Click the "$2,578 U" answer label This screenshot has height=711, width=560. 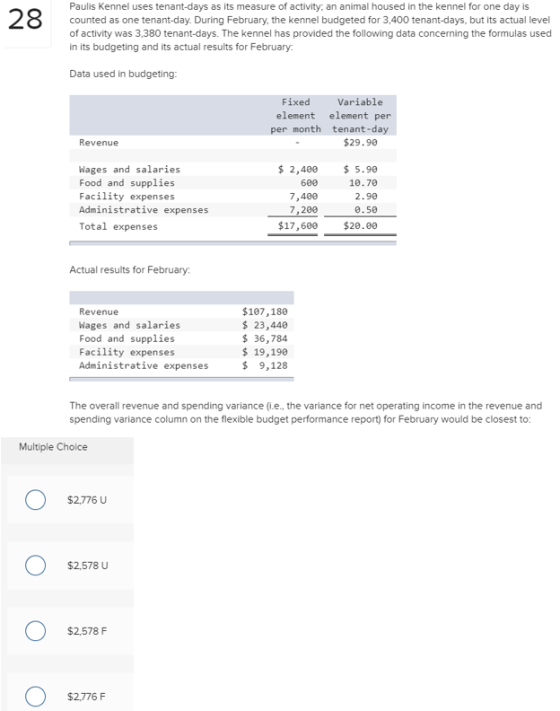point(88,565)
